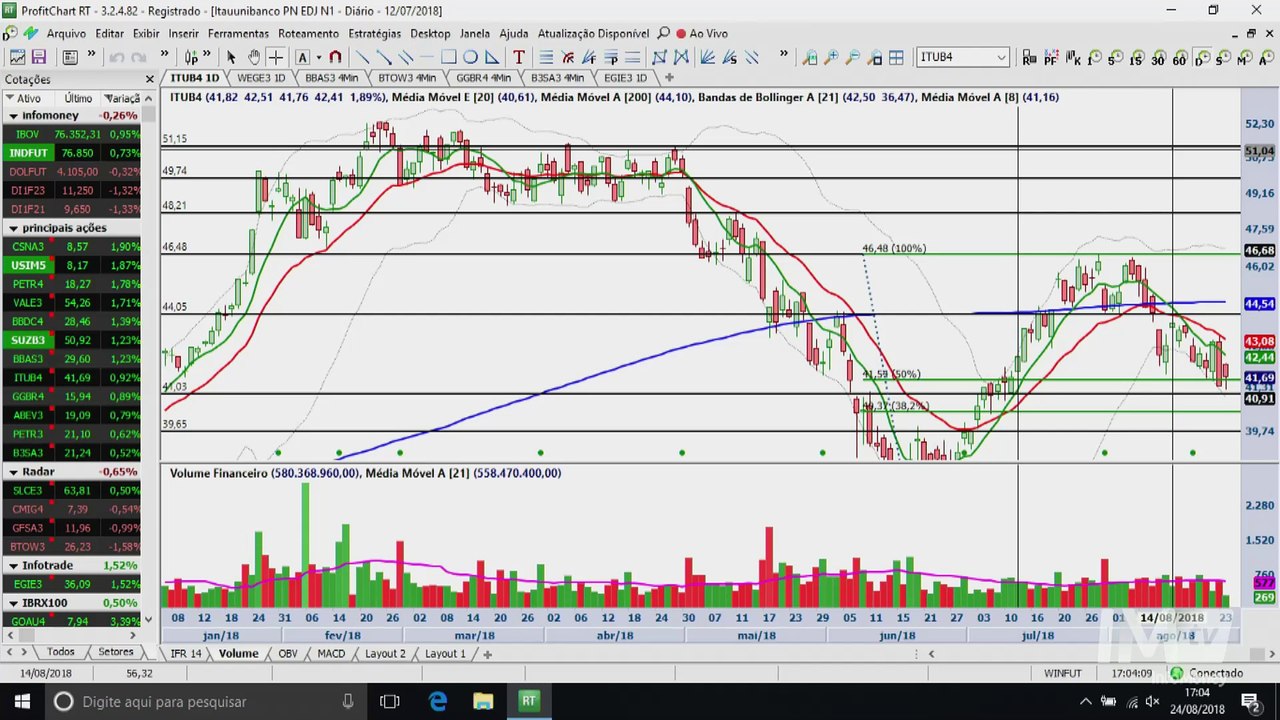Collapse the Radar watchlist group
1280x720 pixels.
[14, 472]
